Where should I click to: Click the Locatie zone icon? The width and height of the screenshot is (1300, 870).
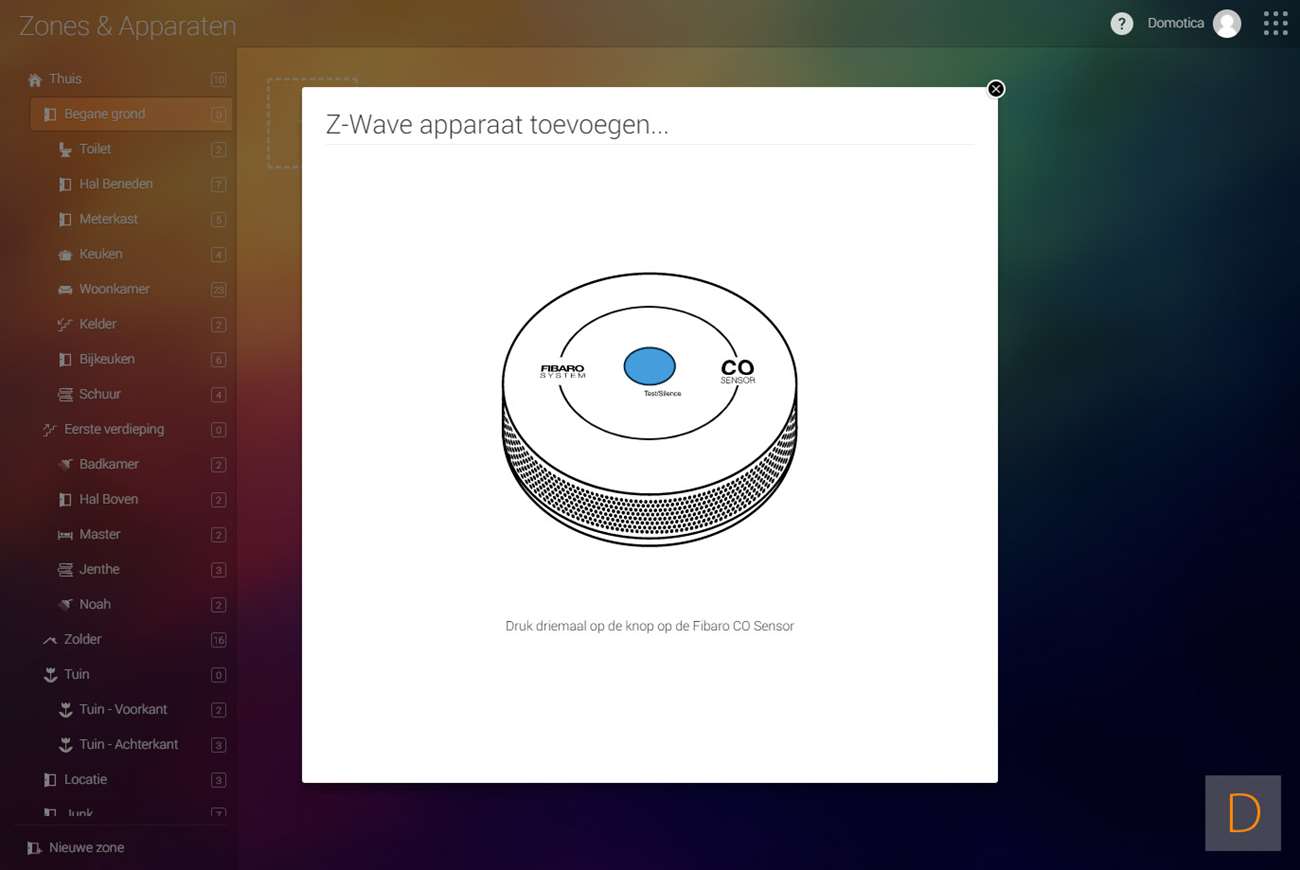pyautogui.click(x=50, y=780)
